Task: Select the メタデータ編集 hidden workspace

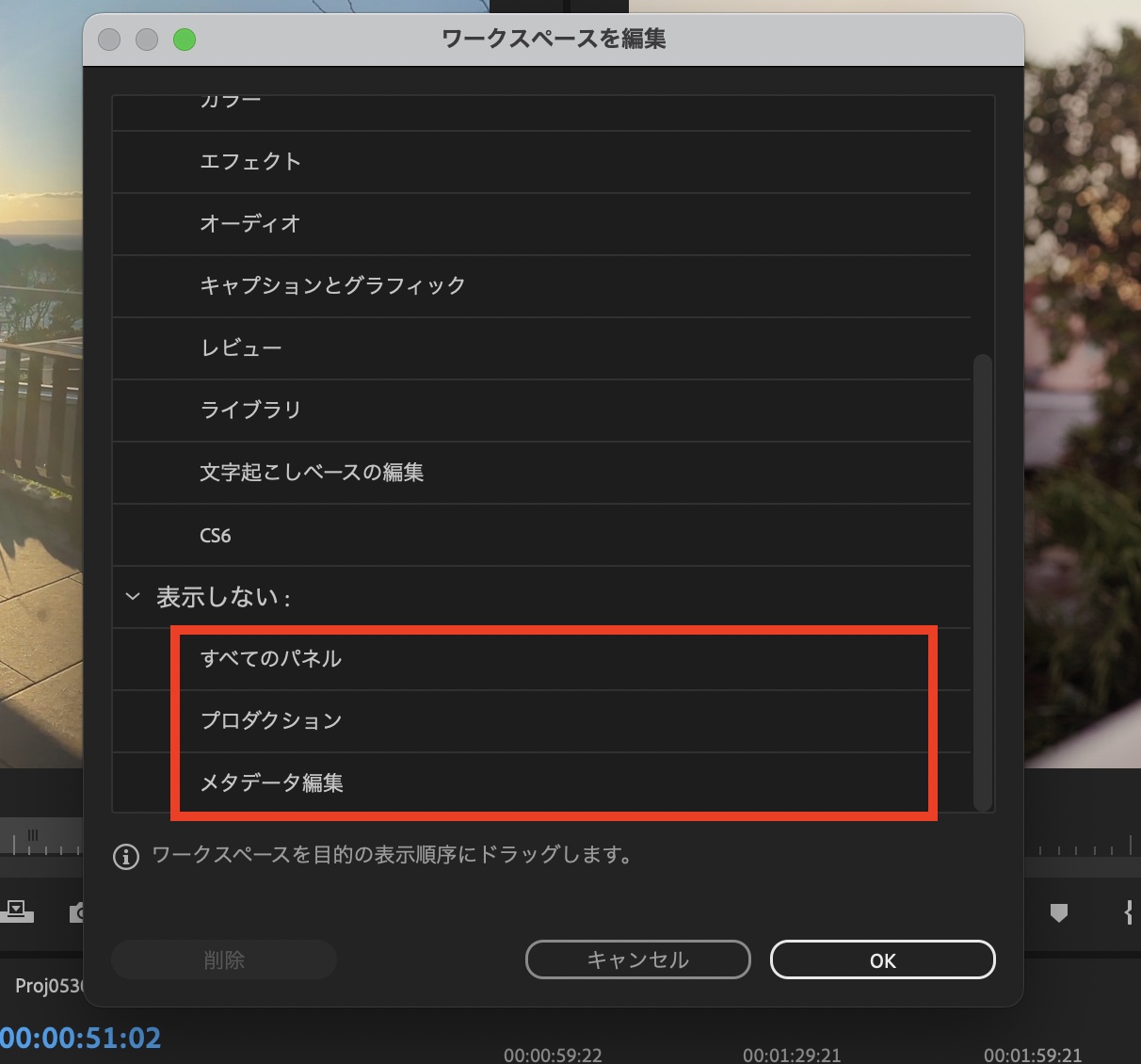Action: coord(541,782)
